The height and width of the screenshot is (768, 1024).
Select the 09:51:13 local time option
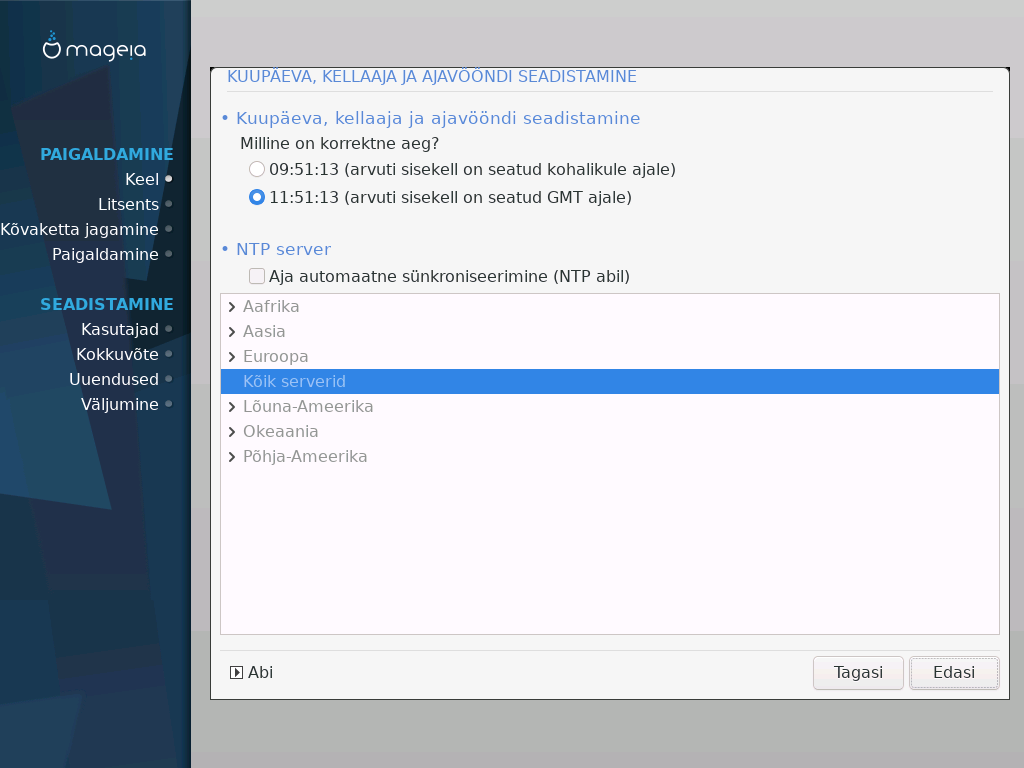(257, 169)
